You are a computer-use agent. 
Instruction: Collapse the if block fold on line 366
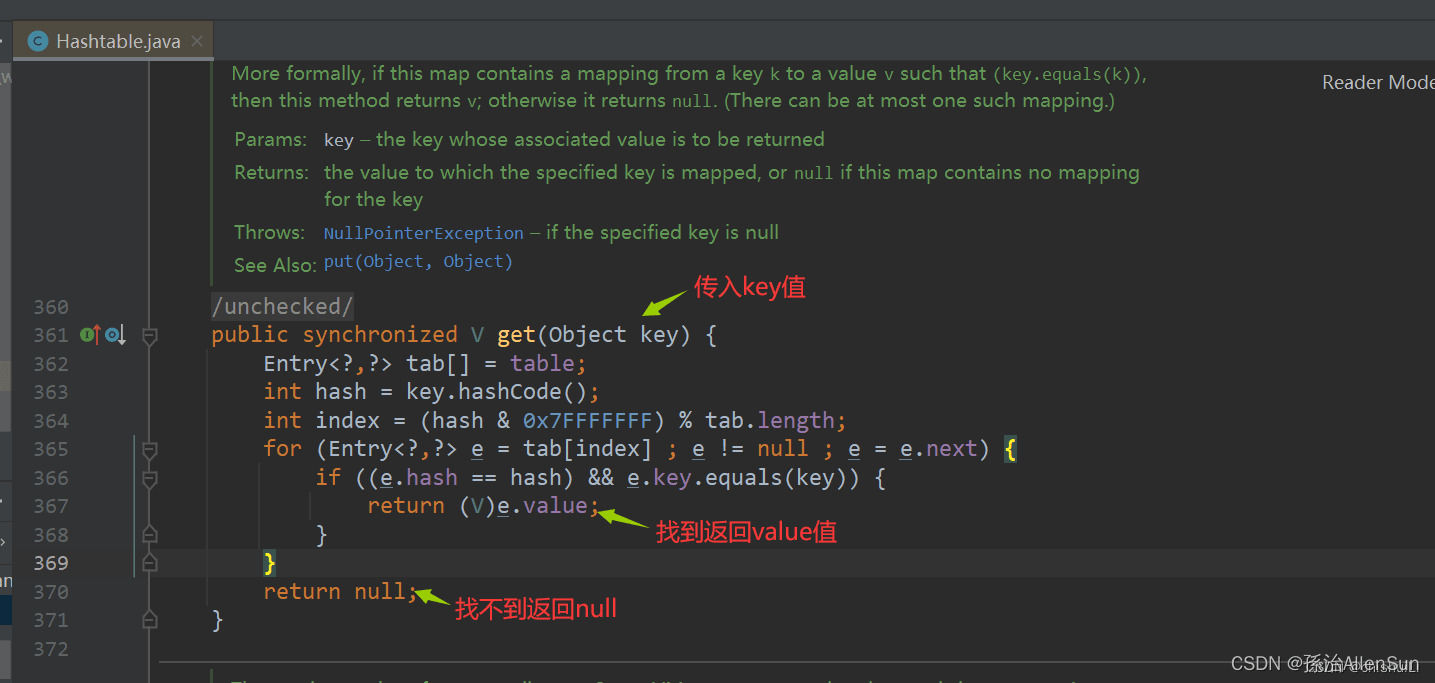[149, 479]
